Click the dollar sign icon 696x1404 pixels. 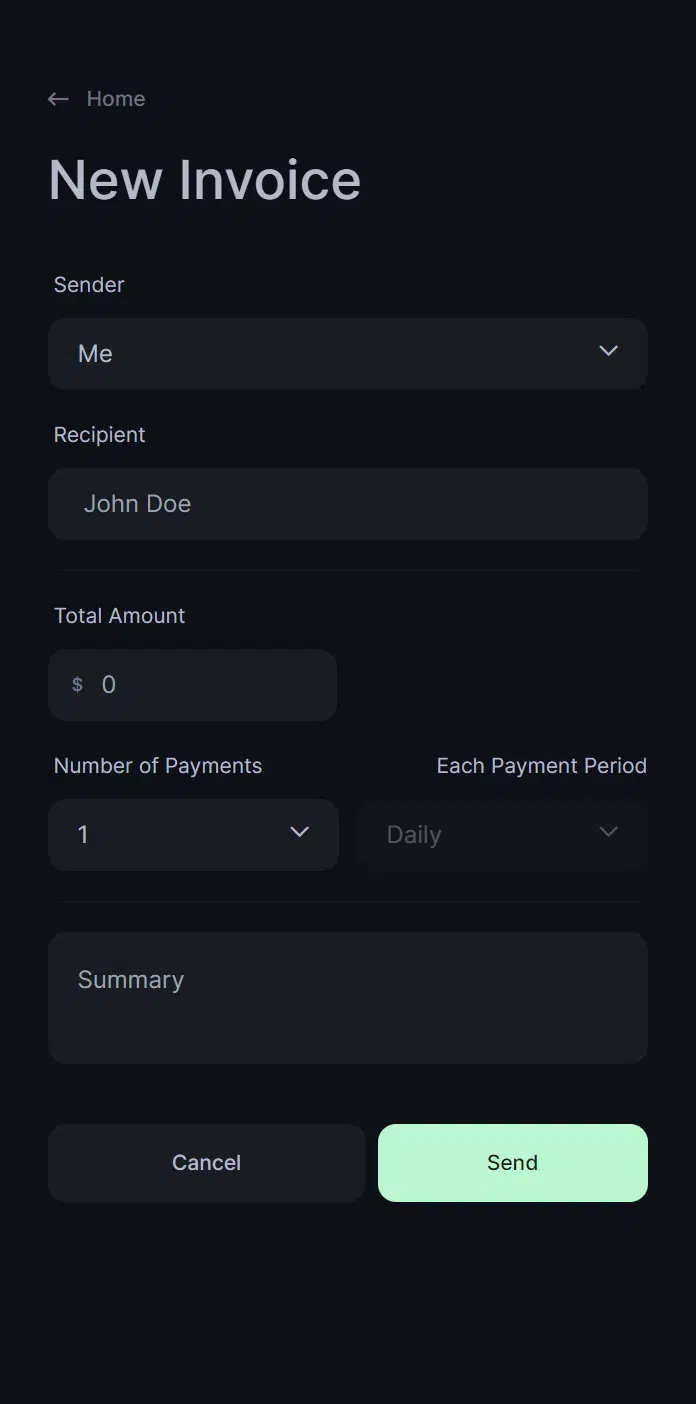coord(77,685)
